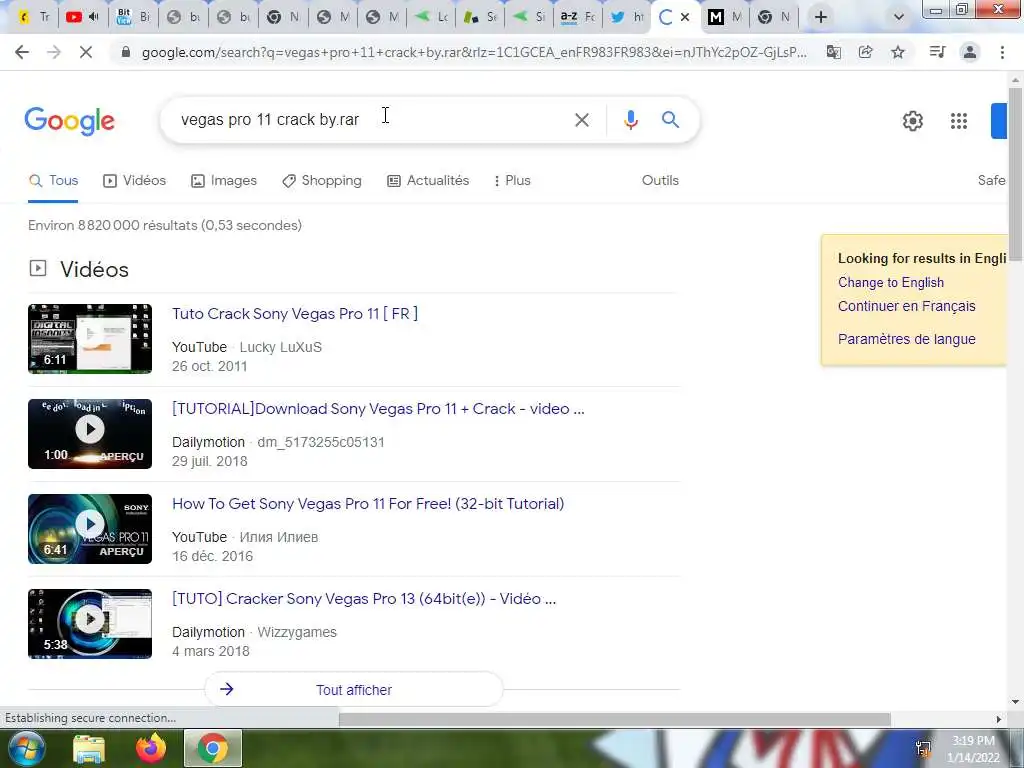Open a new browser tab
This screenshot has height=768, width=1024.
pyautogui.click(x=821, y=17)
